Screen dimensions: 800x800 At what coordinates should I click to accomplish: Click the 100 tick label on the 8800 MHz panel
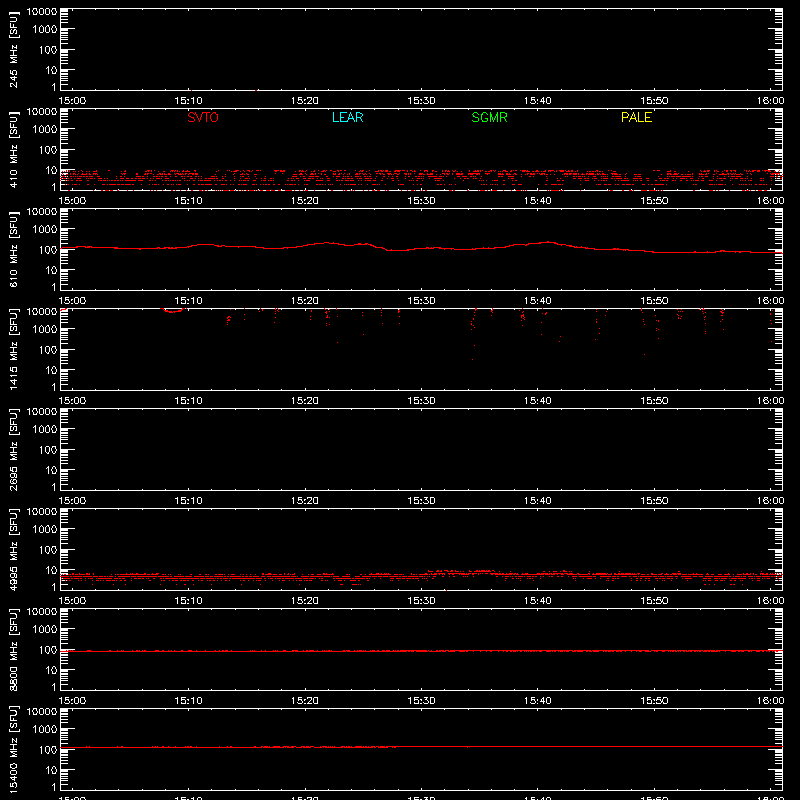pyautogui.click(x=48, y=650)
